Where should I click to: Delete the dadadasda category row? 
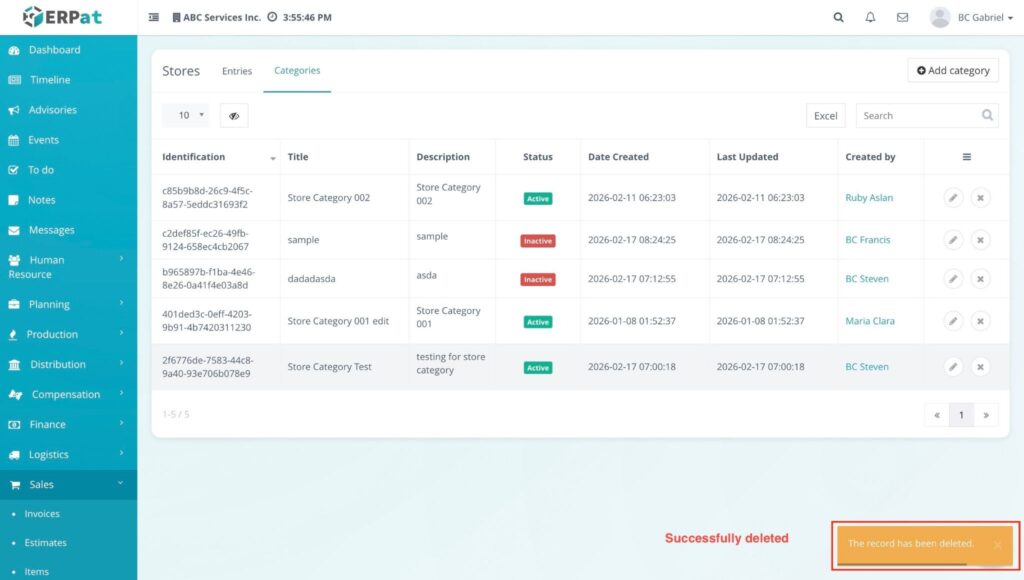click(x=980, y=279)
